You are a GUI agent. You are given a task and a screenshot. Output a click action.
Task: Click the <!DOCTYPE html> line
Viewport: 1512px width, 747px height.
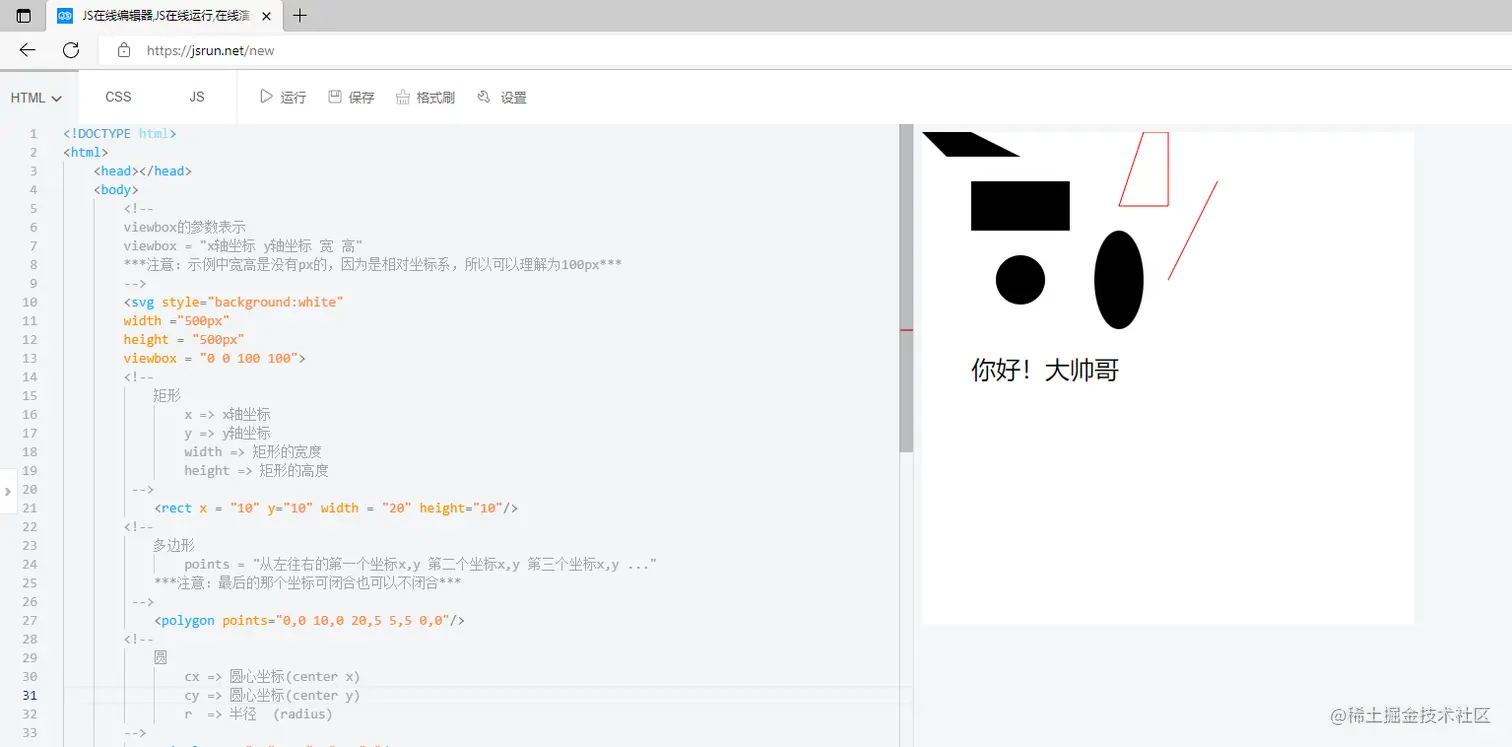click(x=120, y=133)
